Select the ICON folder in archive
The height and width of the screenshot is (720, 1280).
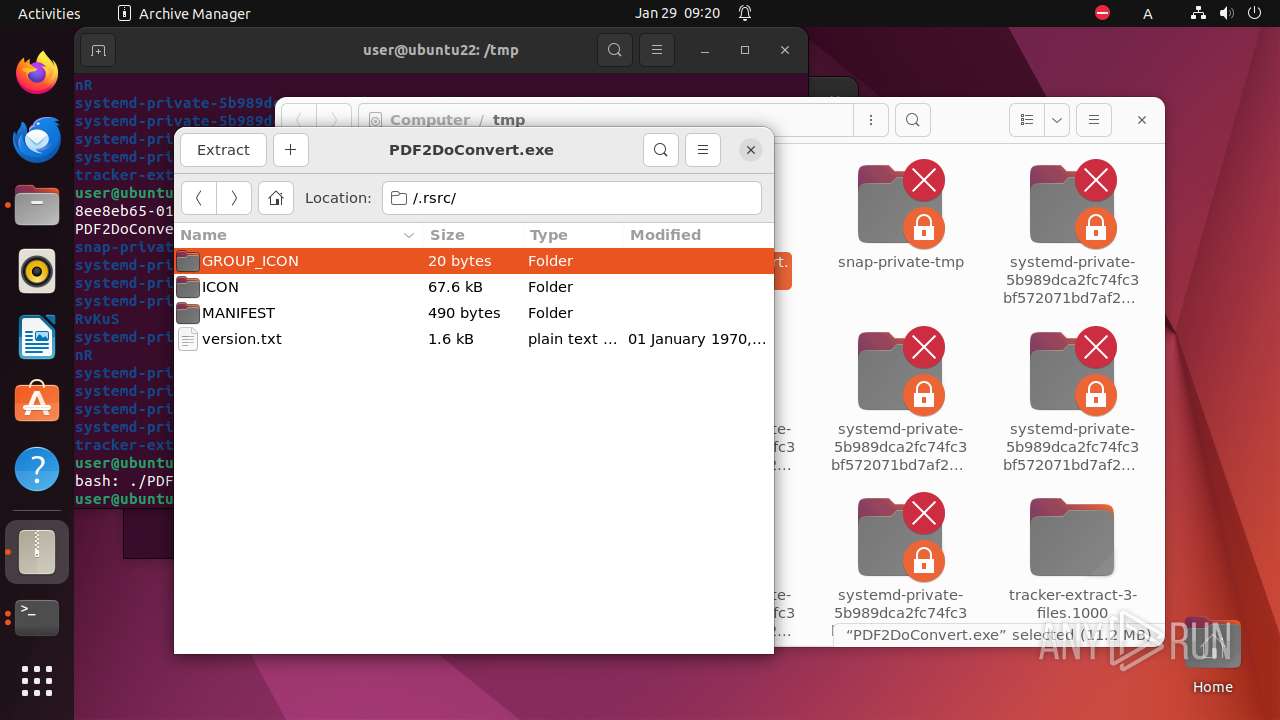click(474, 287)
